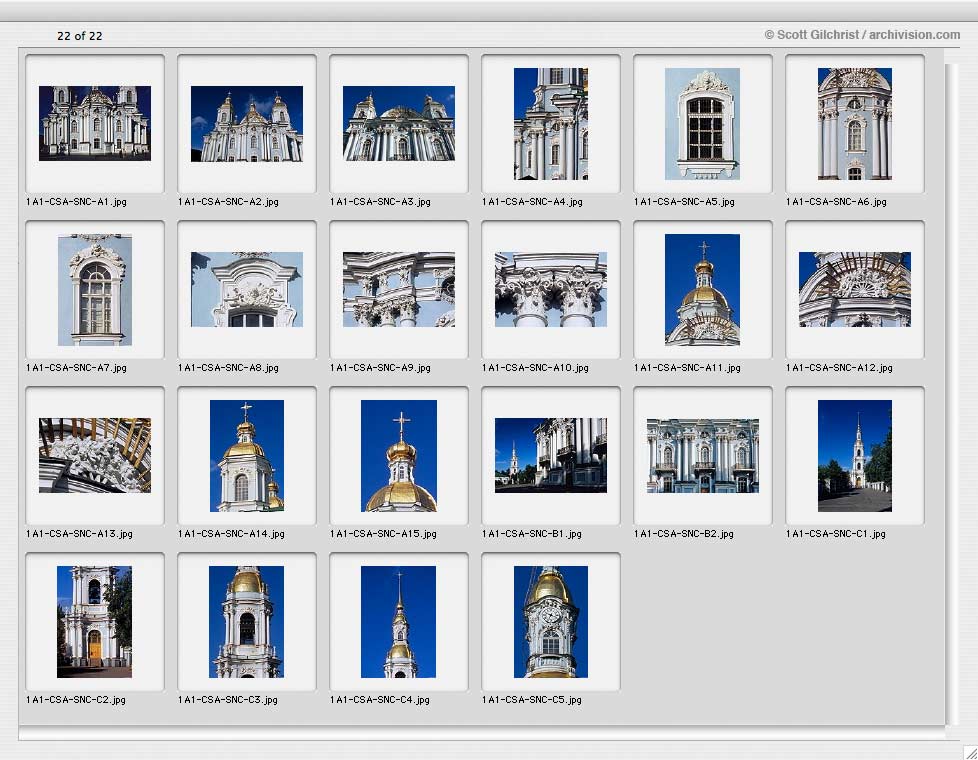Choose facade thumbnail 1A1-CSA-SNC-B2.jpg
The width and height of the screenshot is (978, 760).
[x=702, y=456]
